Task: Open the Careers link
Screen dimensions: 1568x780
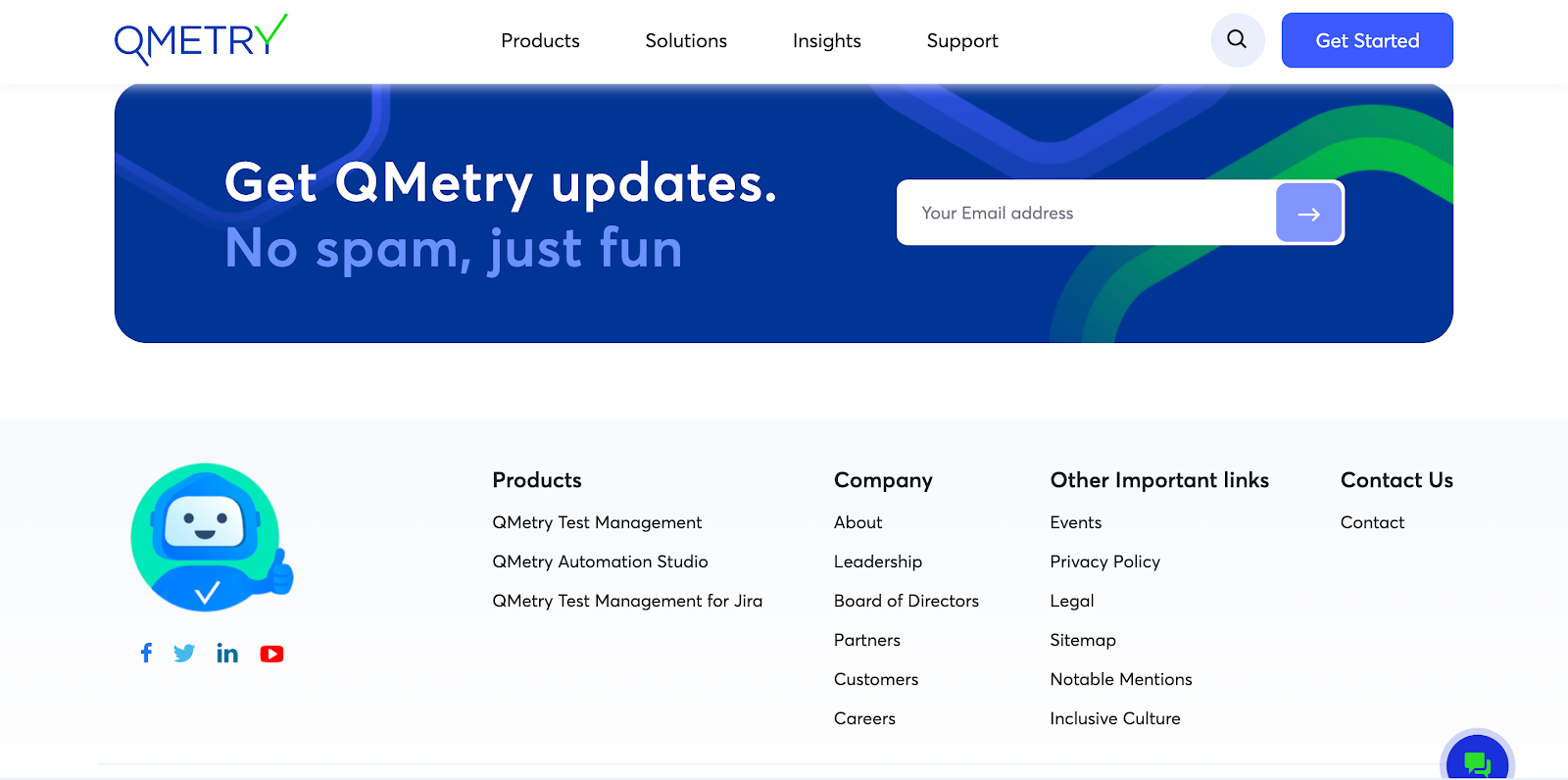Action: tap(864, 718)
